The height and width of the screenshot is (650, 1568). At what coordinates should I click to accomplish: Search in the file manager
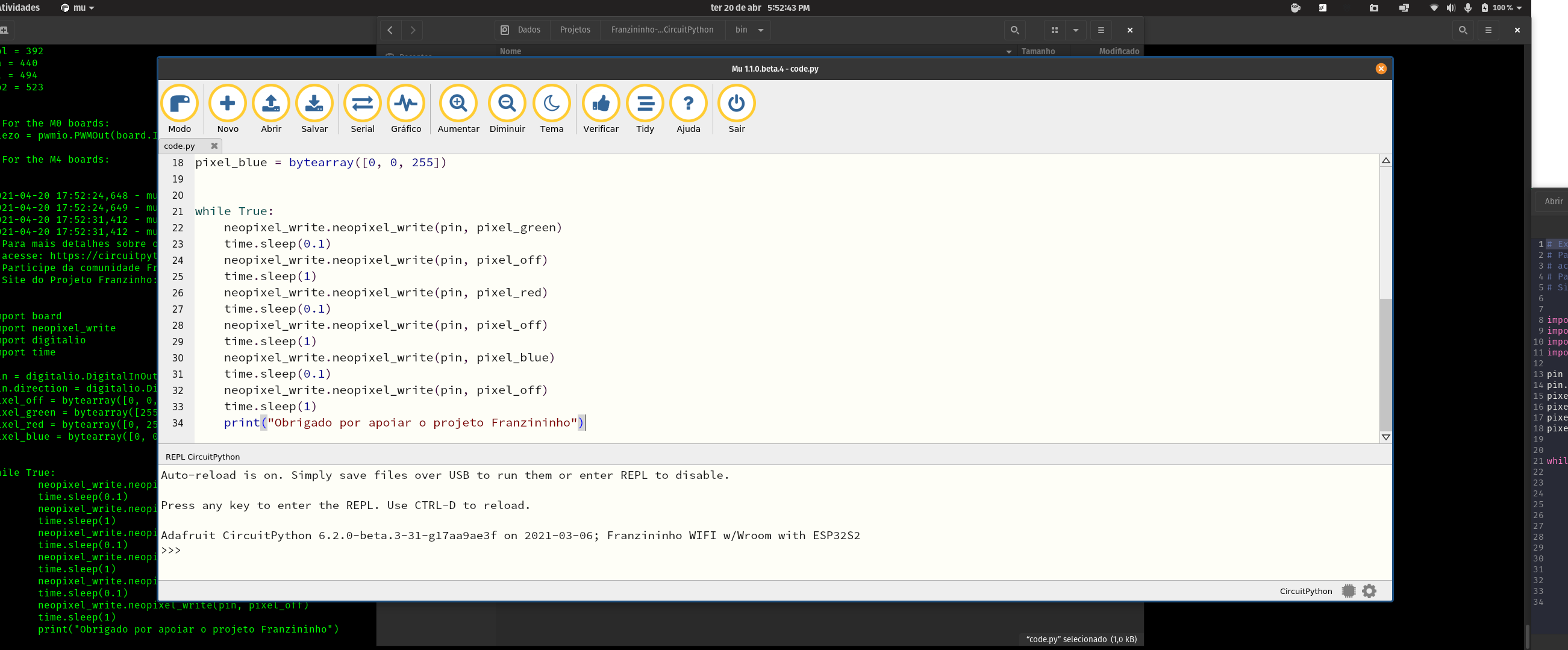(1014, 30)
